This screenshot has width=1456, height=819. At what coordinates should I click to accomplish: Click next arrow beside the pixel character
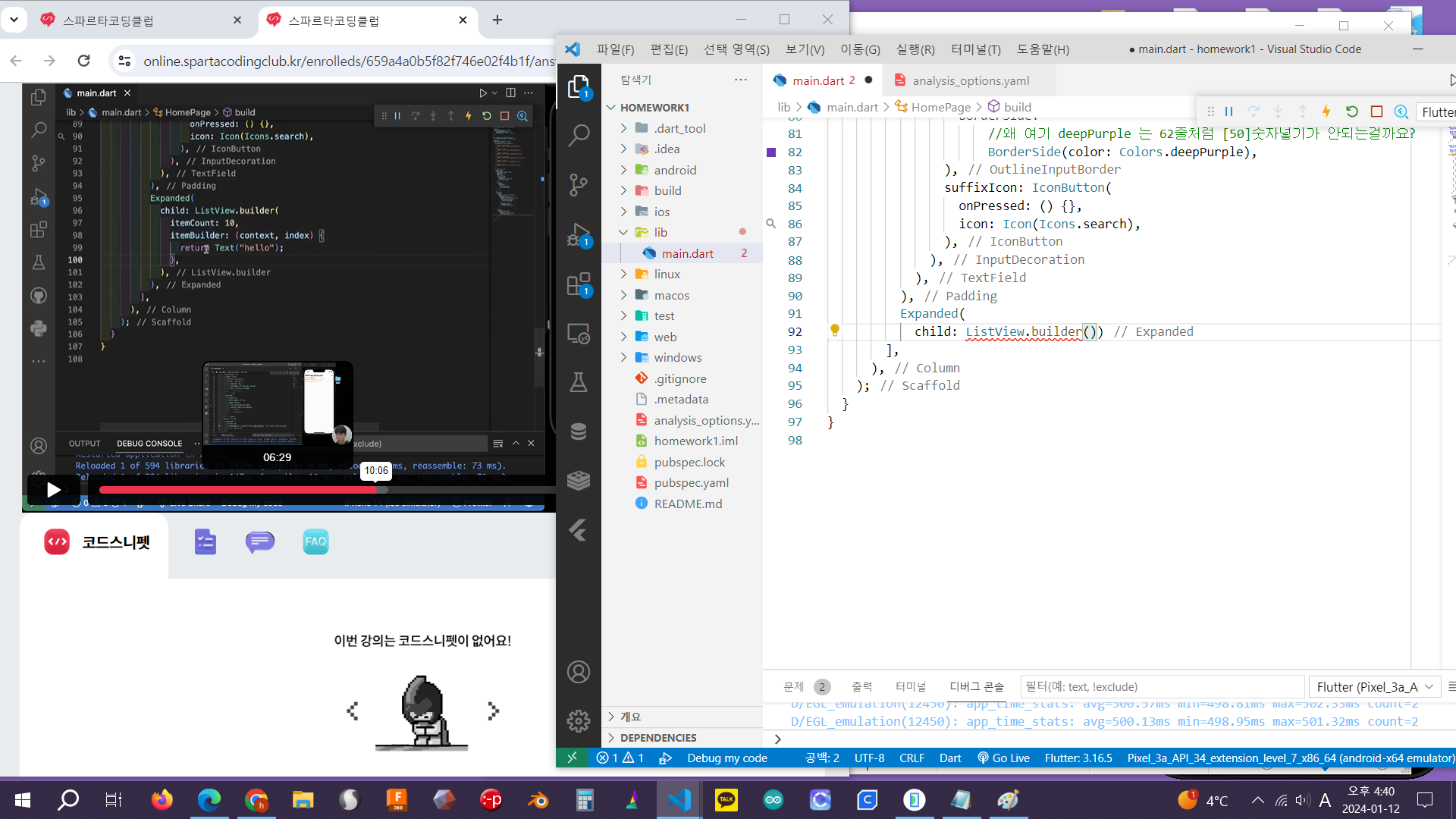coord(493,711)
